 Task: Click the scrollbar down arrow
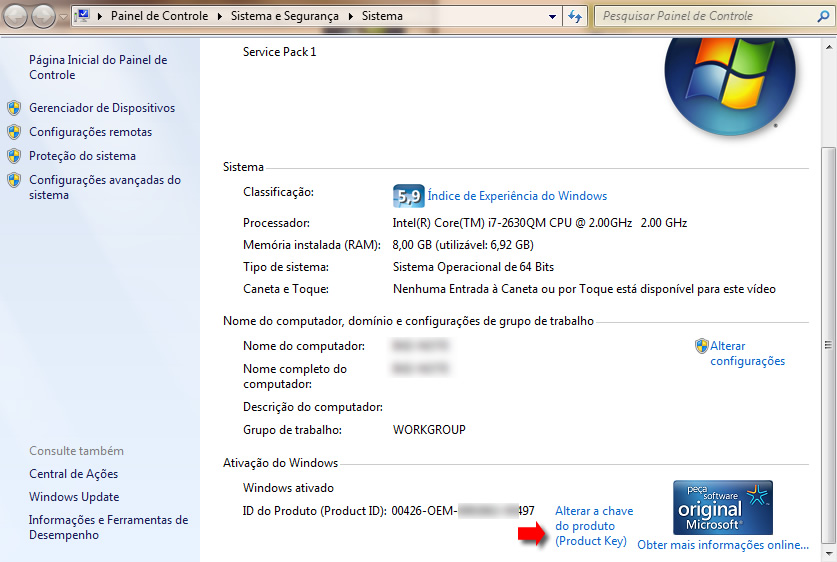pyautogui.click(x=828, y=553)
